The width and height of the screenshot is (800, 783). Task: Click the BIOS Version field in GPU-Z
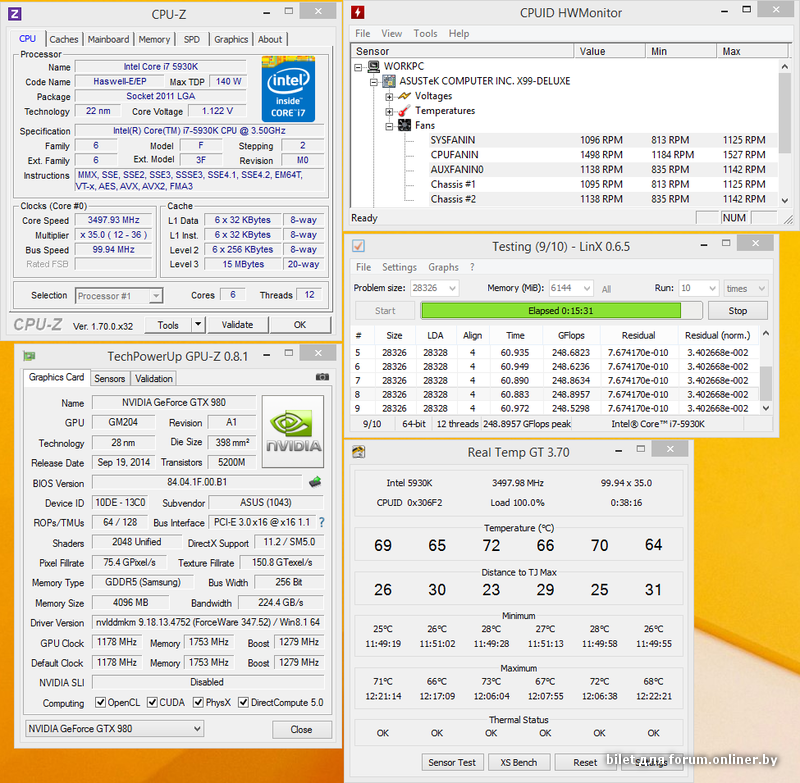[197, 483]
